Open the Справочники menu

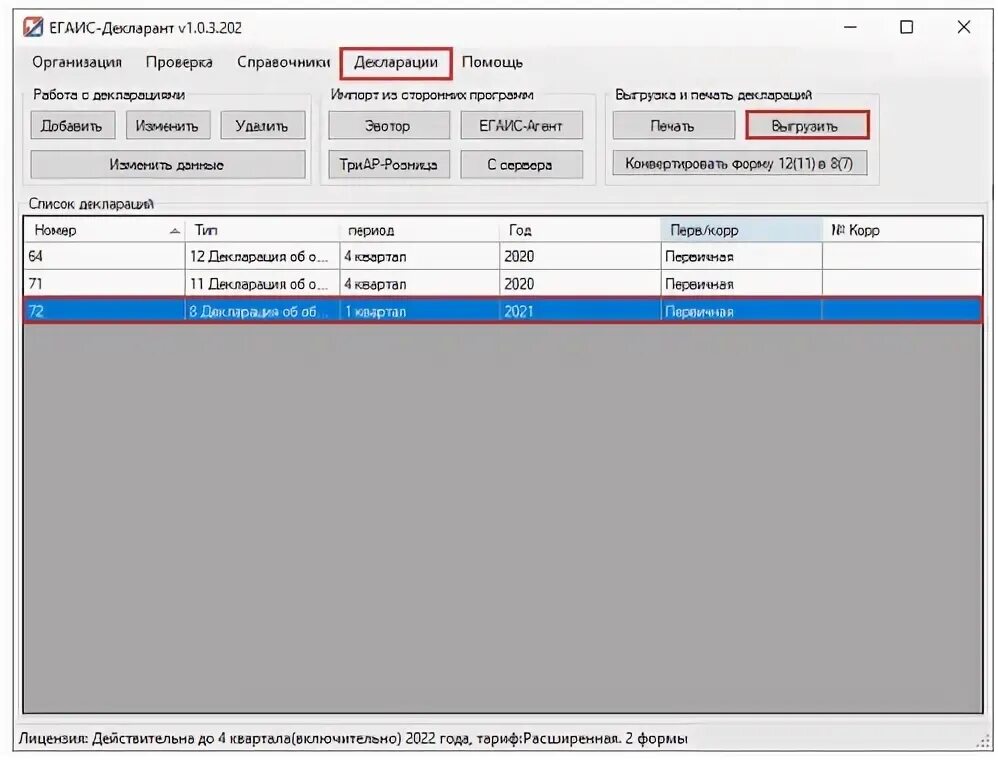point(283,62)
